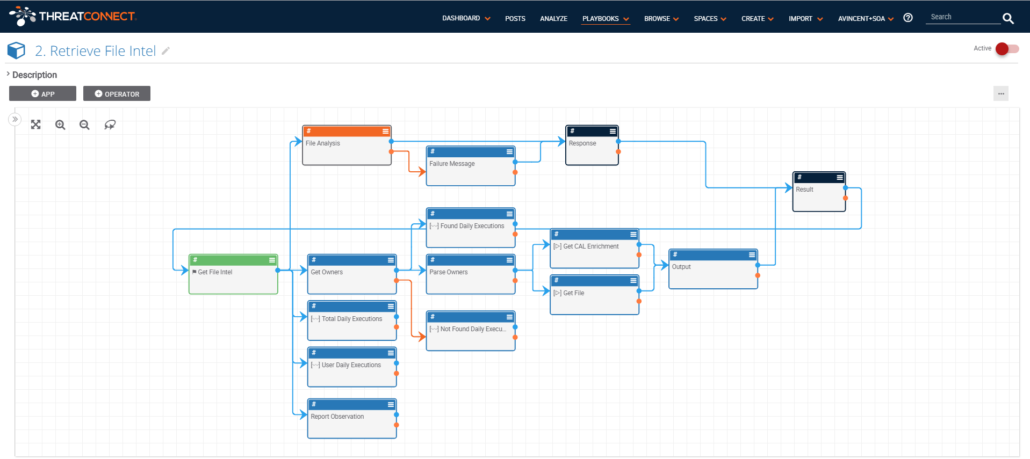This screenshot has width=1030, height=459.
Task: Expand the left side panel arrow
Action: click(14, 119)
